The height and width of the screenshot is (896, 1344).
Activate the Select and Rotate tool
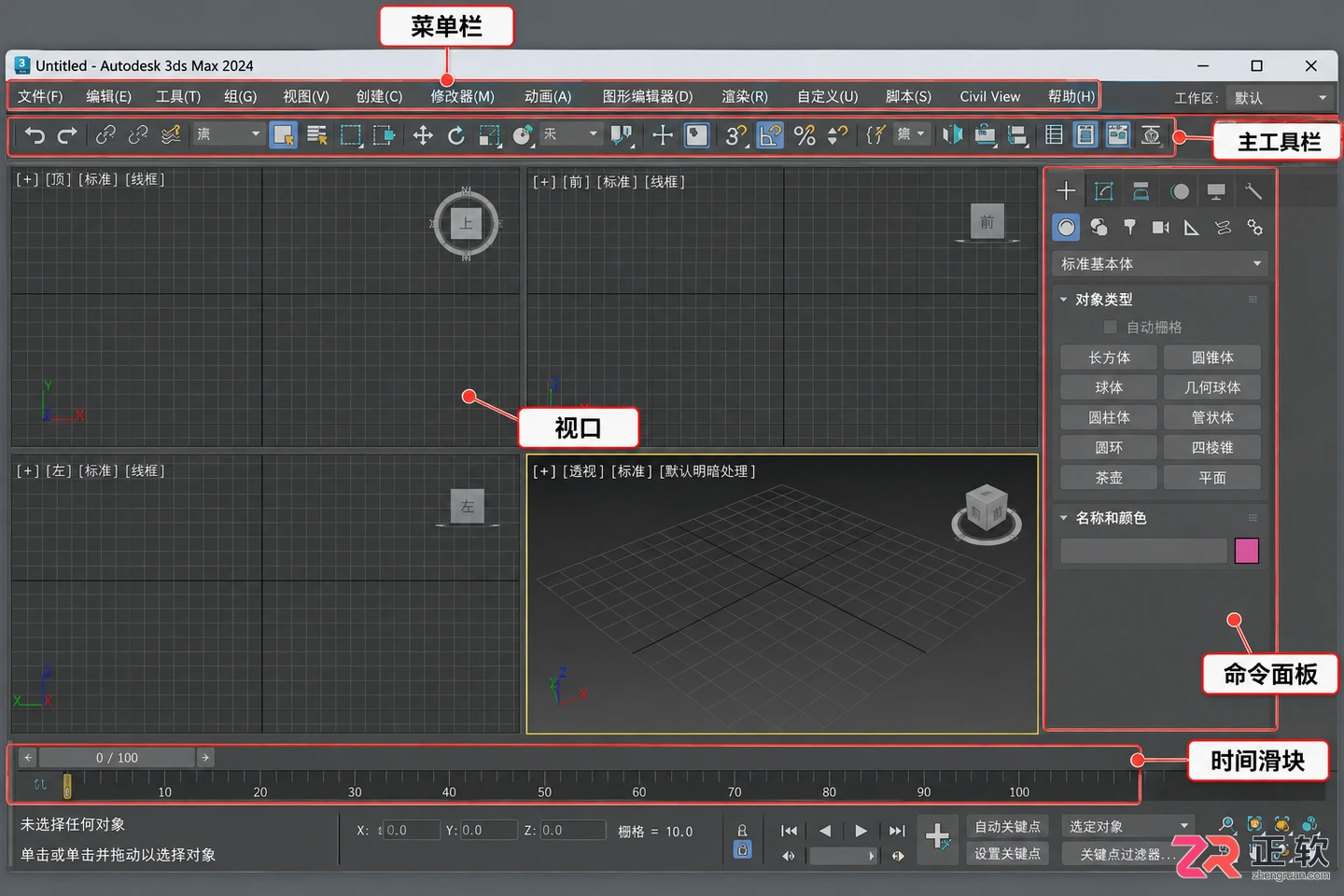coord(455,135)
